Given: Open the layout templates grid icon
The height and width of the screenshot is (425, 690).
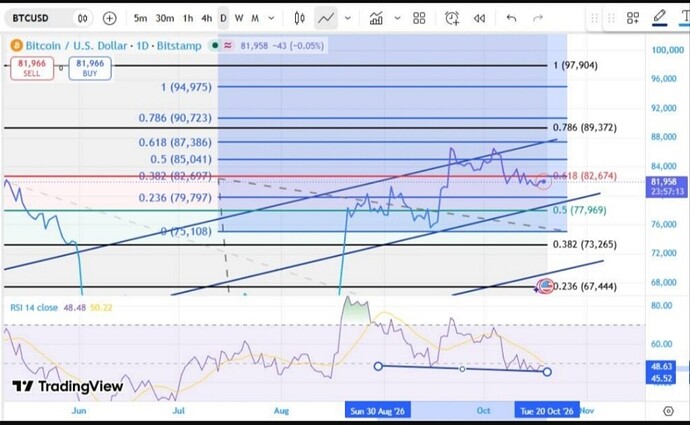Looking at the screenshot, I should point(419,18).
